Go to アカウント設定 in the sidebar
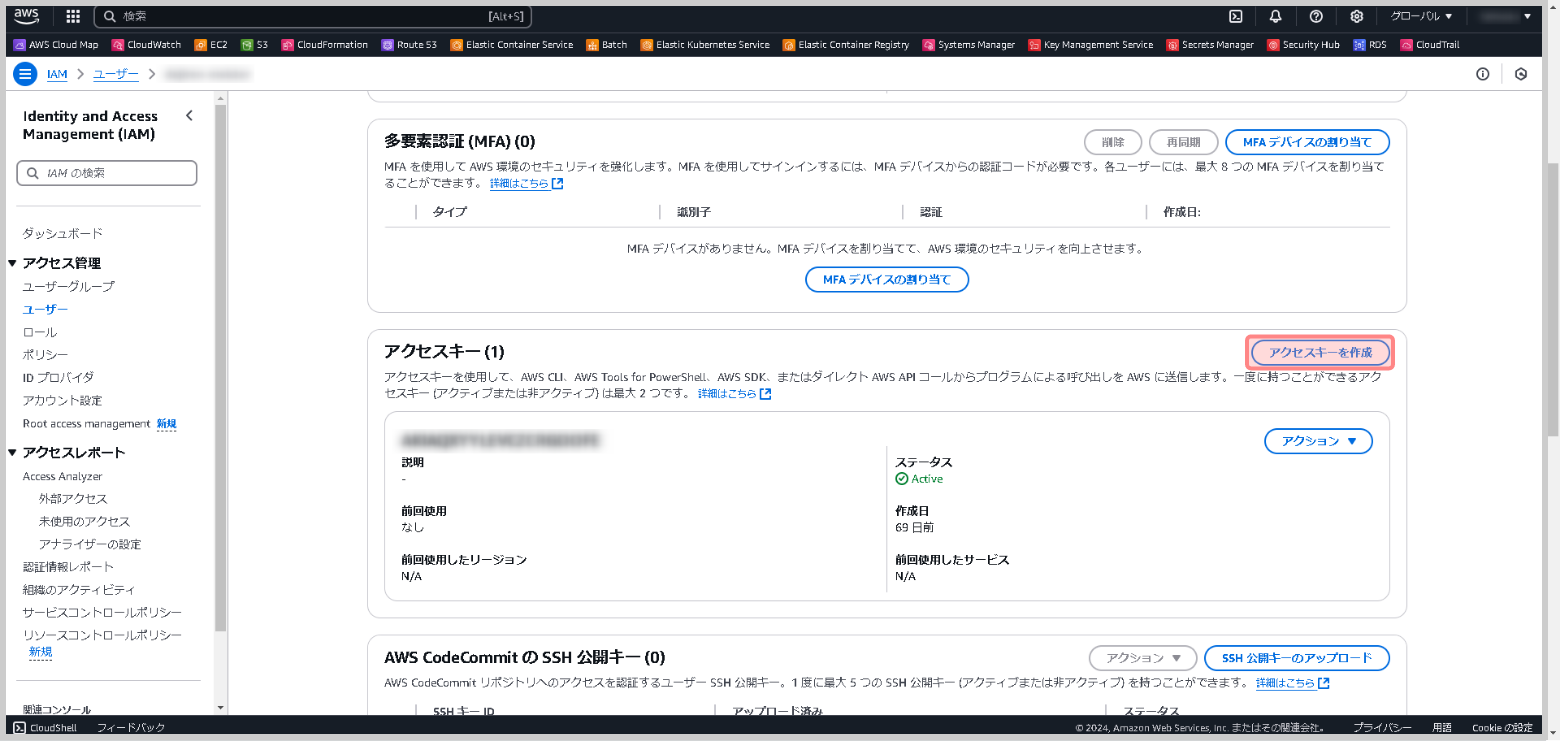 coord(63,401)
